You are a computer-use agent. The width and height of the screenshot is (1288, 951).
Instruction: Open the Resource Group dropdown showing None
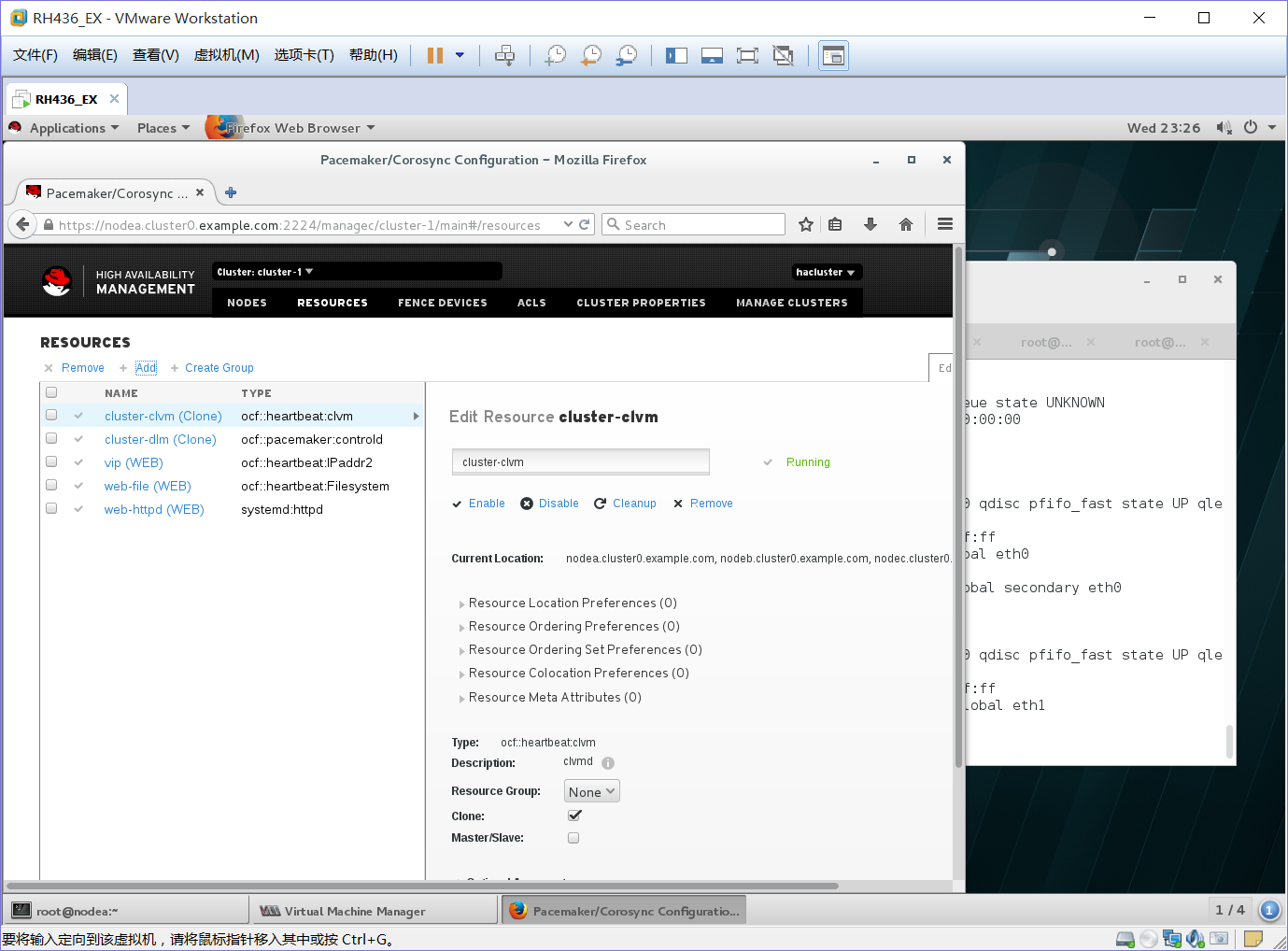(x=591, y=791)
